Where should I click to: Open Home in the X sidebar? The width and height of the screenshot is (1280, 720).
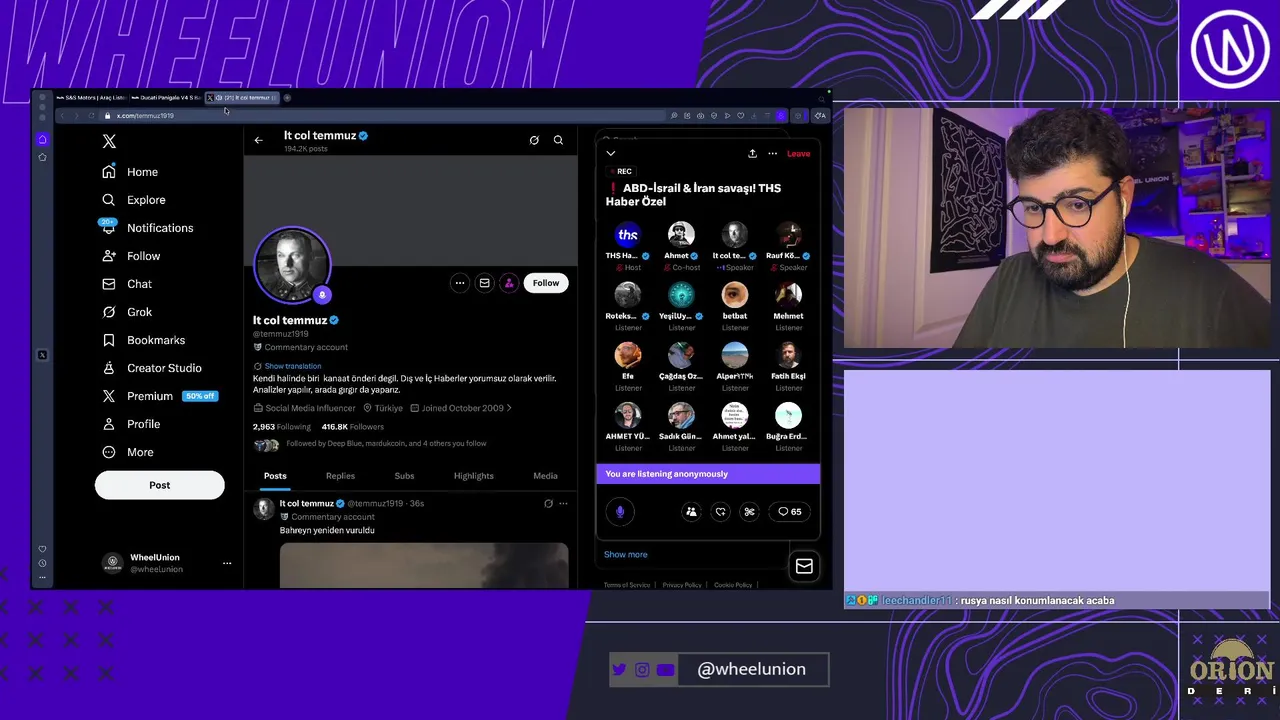(130, 172)
